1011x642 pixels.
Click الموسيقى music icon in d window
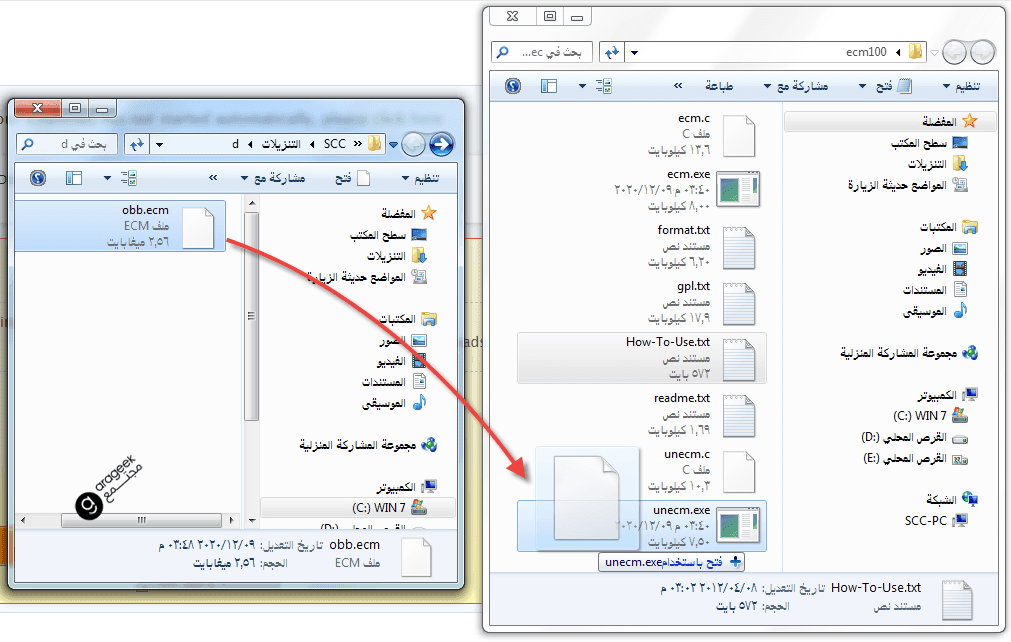[x=420, y=403]
